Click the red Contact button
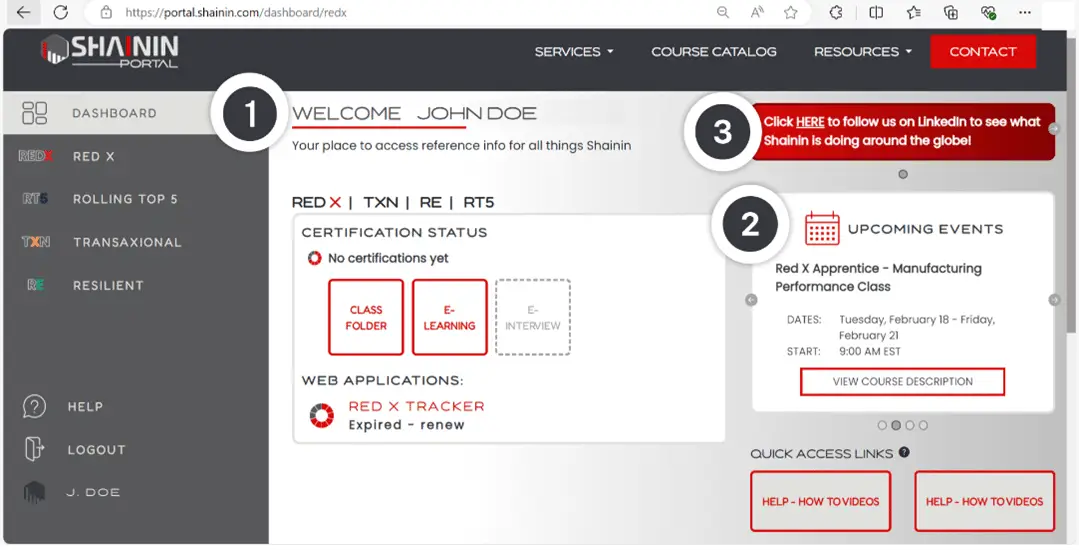 point(983,52)
